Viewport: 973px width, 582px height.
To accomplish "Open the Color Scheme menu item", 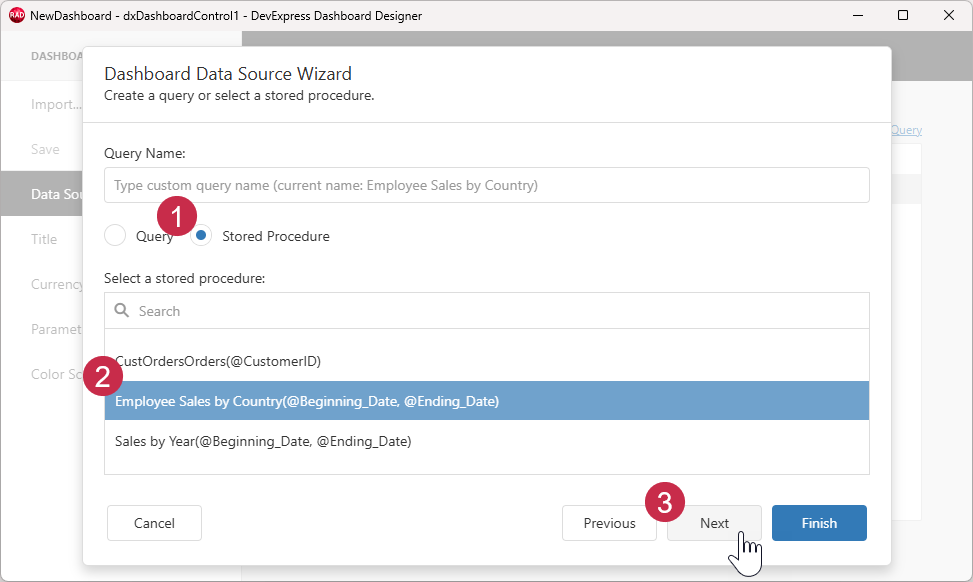I will 56,374.
